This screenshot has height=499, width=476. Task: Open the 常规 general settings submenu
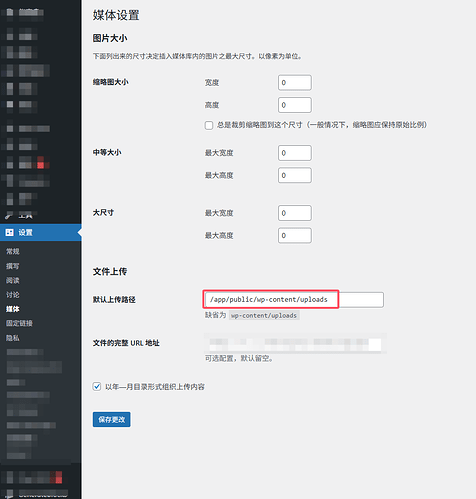[13, 251]
